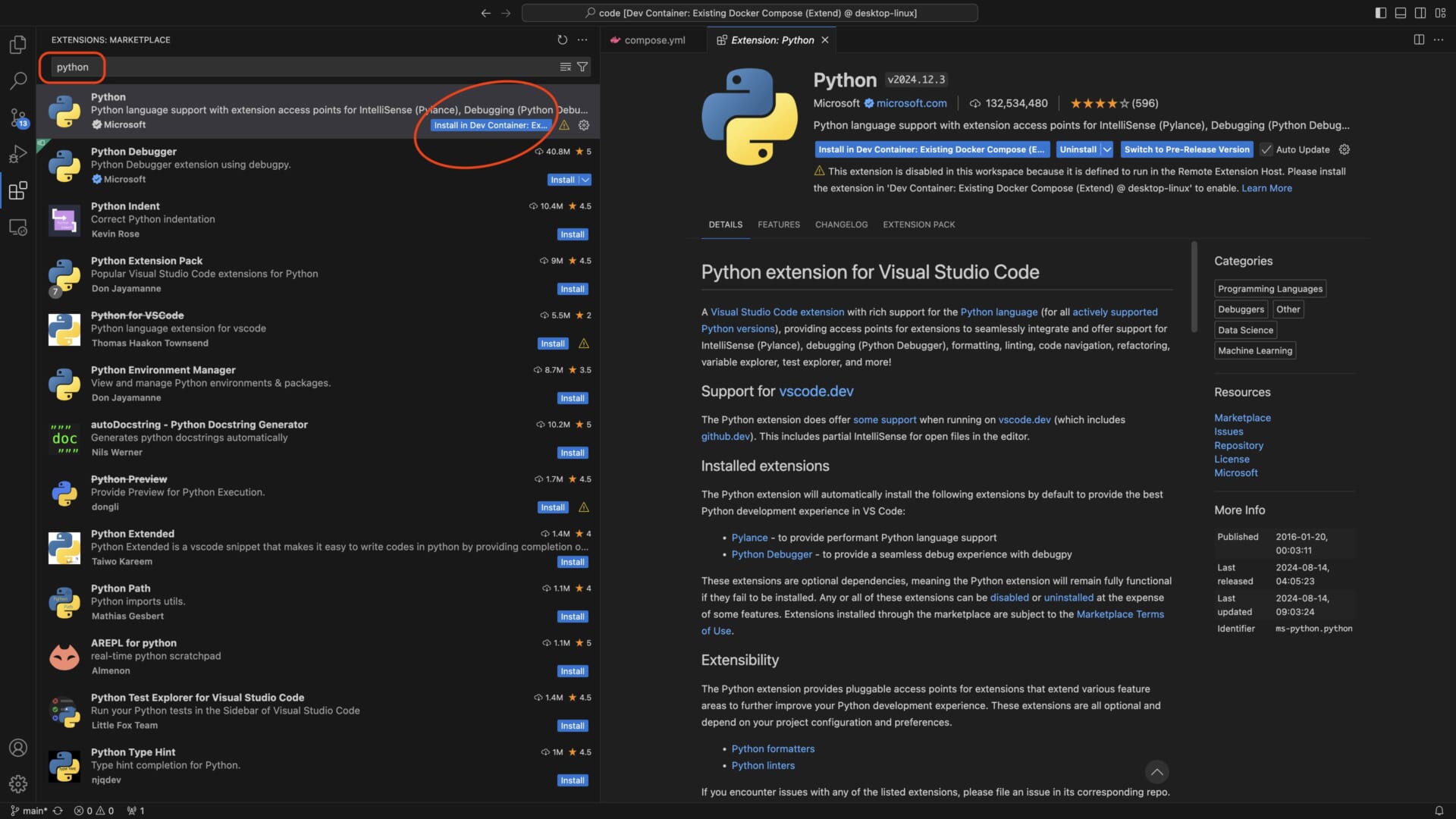Click the main* branch in status bar

(29, 811)
